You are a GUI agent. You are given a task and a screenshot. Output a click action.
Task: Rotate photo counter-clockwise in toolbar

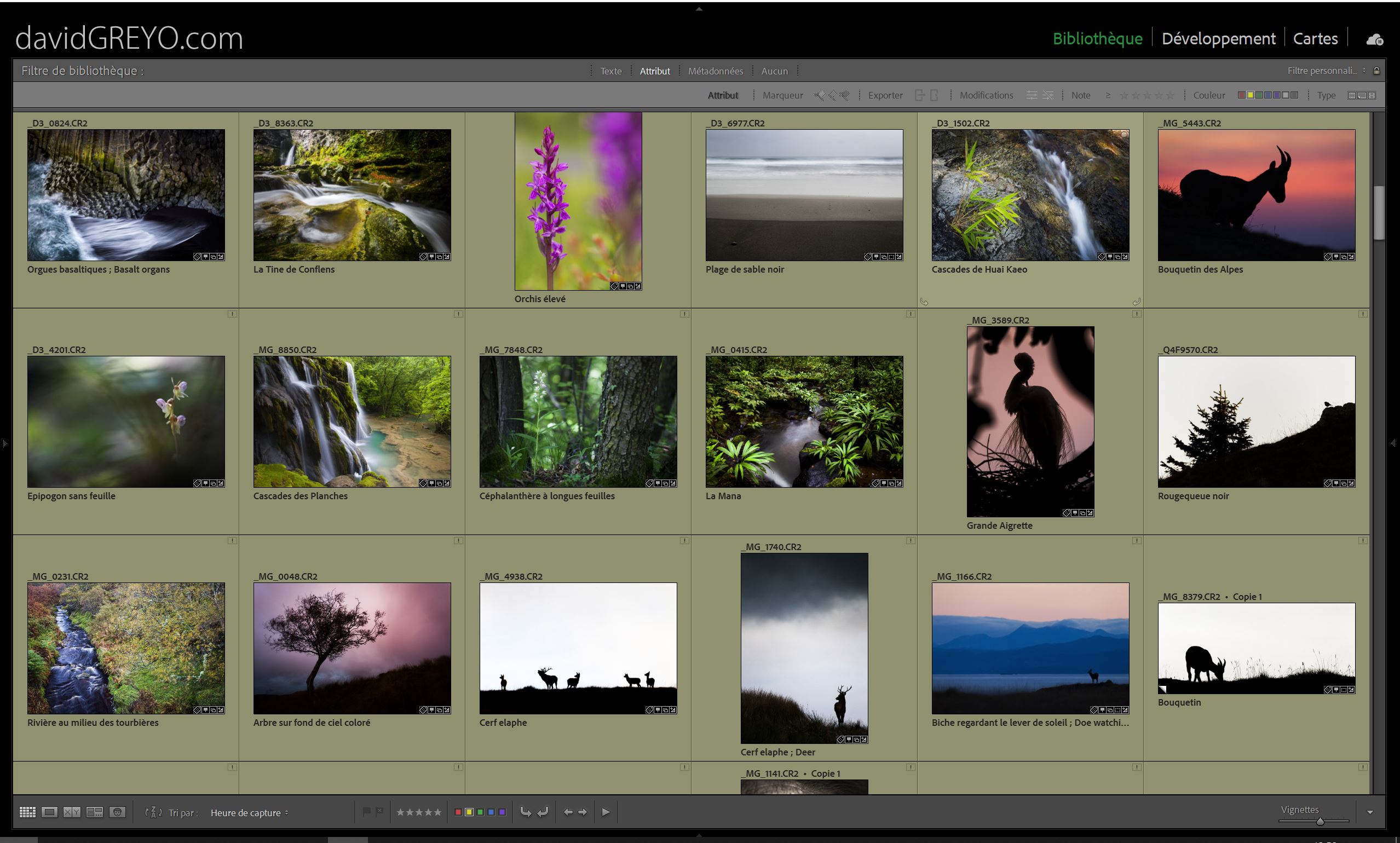526,812
